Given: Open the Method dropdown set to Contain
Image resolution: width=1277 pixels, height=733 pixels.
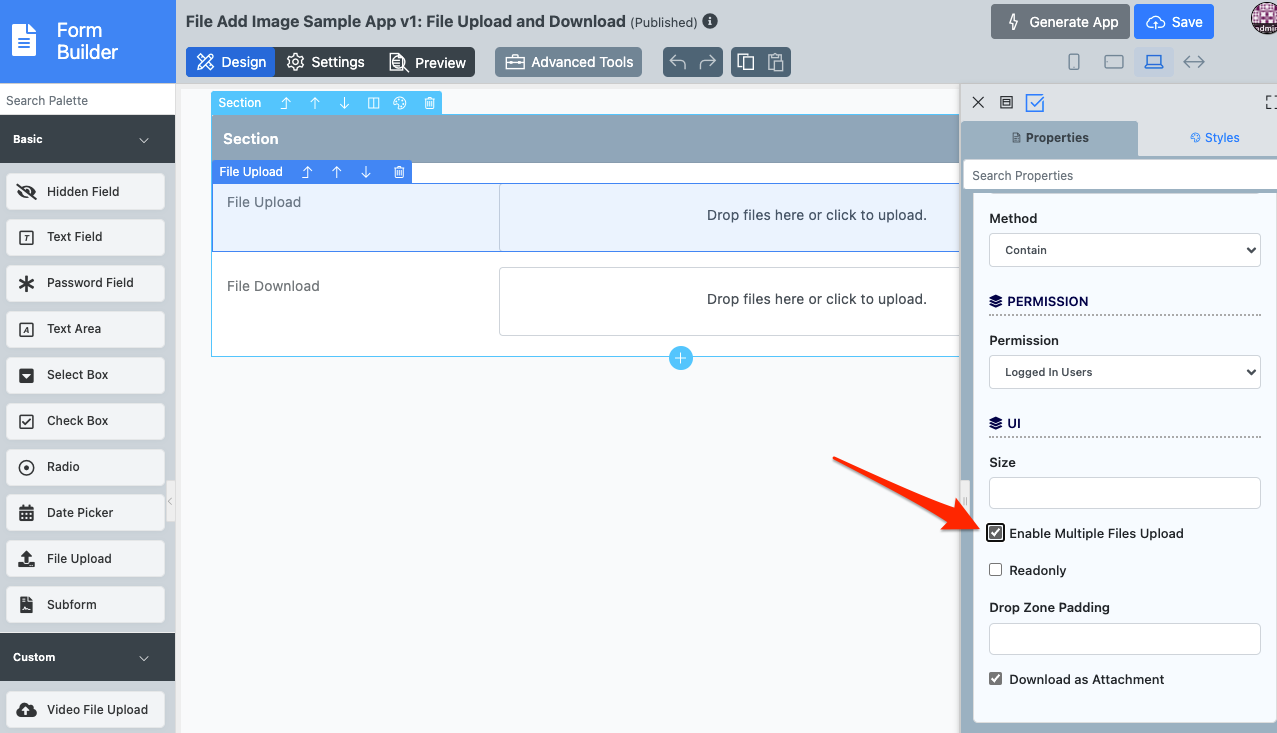Looking at the screenshot, I should [x=1124, y=250].
